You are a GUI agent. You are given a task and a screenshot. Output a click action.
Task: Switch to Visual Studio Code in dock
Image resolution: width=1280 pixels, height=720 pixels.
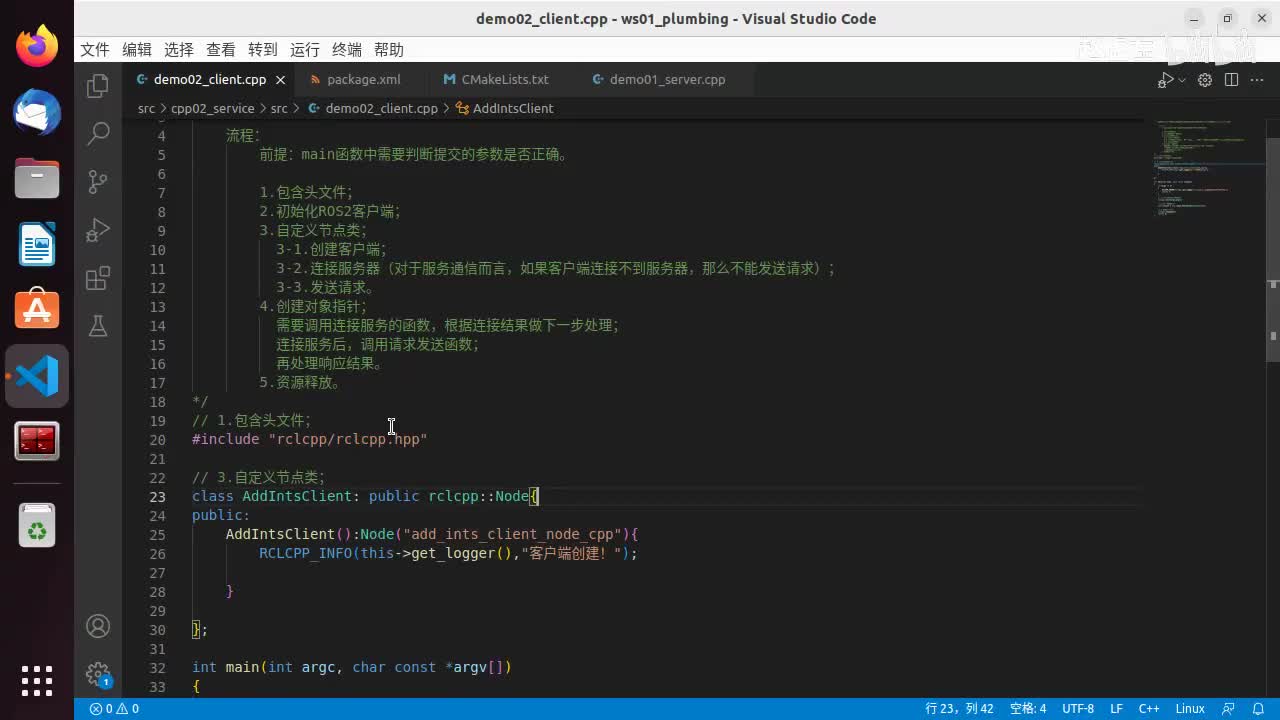[x=37, y=376]
